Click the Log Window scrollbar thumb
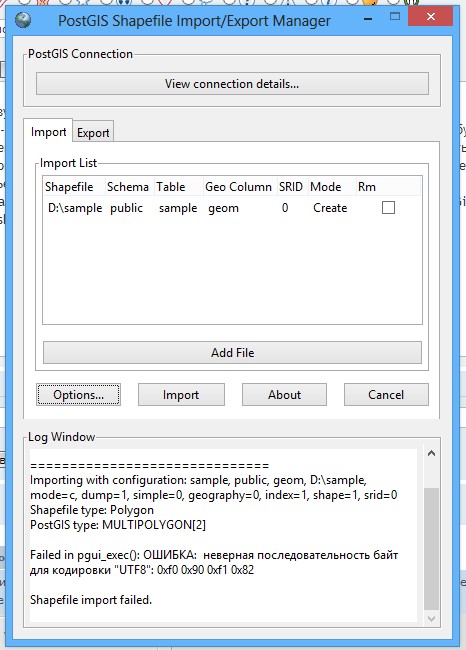Image resolution: width=466 pixels, height=650 pixels. (x=431, y=549)
